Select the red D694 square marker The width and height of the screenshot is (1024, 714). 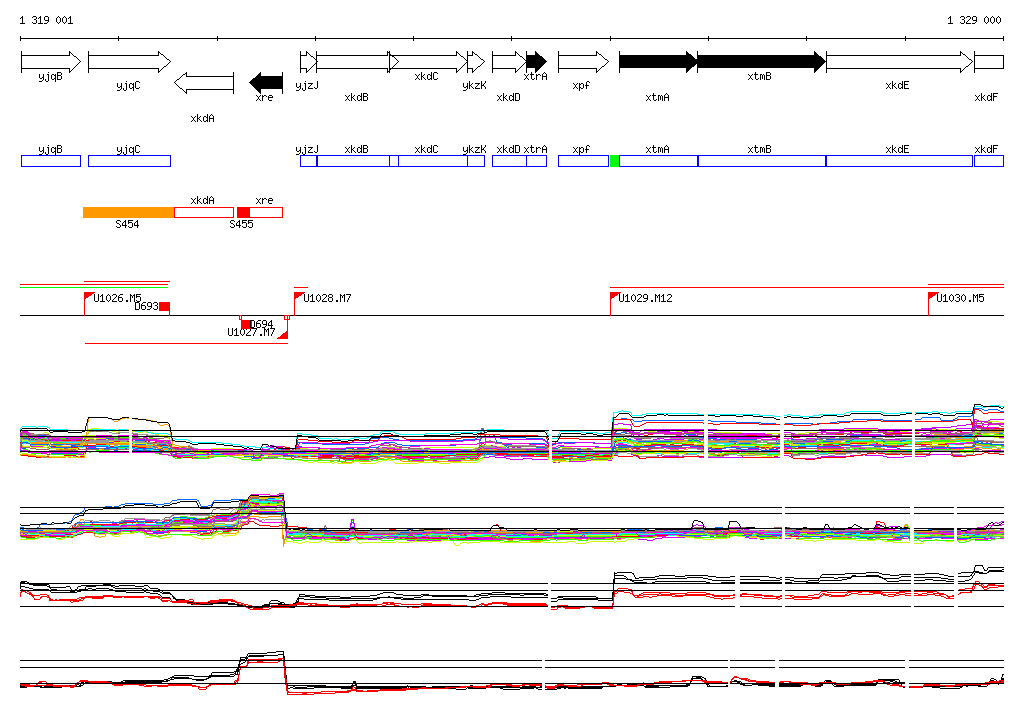[246, 324]
